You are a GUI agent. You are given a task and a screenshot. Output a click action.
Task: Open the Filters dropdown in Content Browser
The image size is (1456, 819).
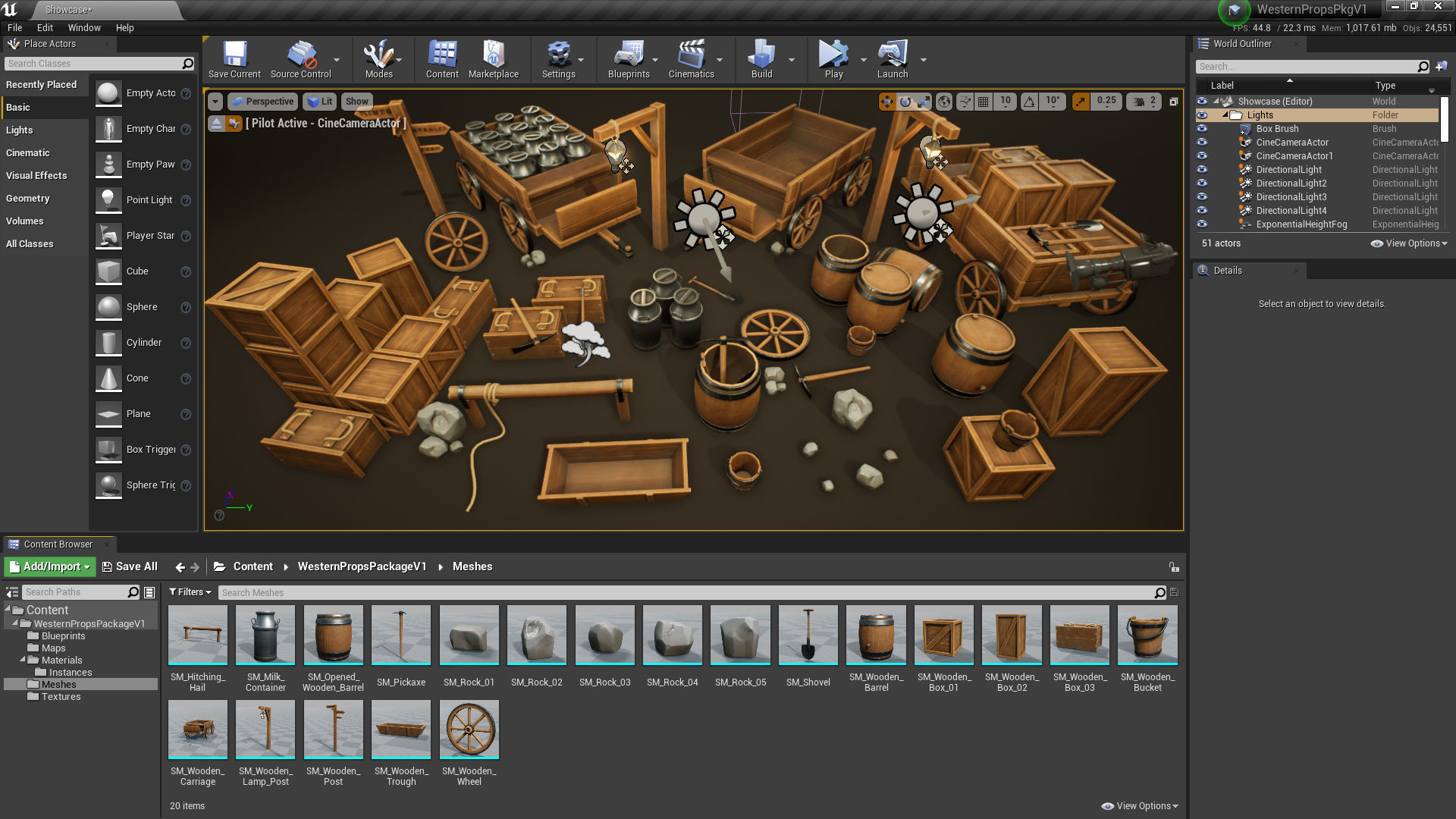(190, 592)
